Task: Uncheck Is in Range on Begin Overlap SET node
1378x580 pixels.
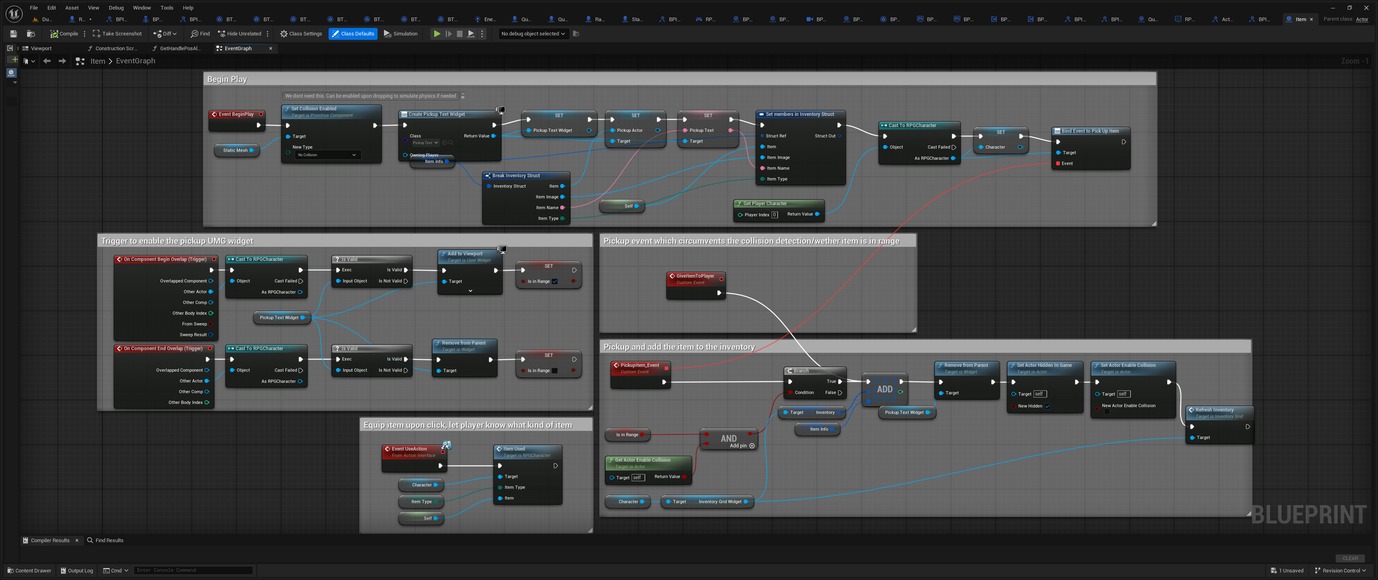Action: [x=555, y=281]
